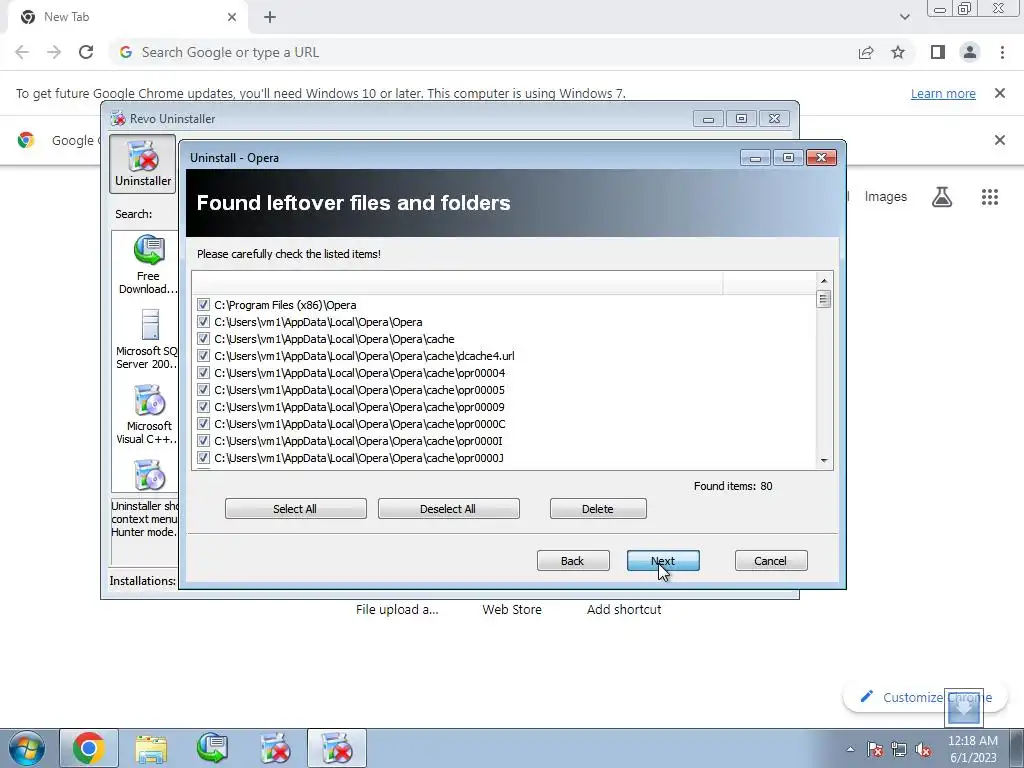The height and width of the screenshot is (768, 1024).
Task: Open Chrome side panel
Action: pos(938,52)
